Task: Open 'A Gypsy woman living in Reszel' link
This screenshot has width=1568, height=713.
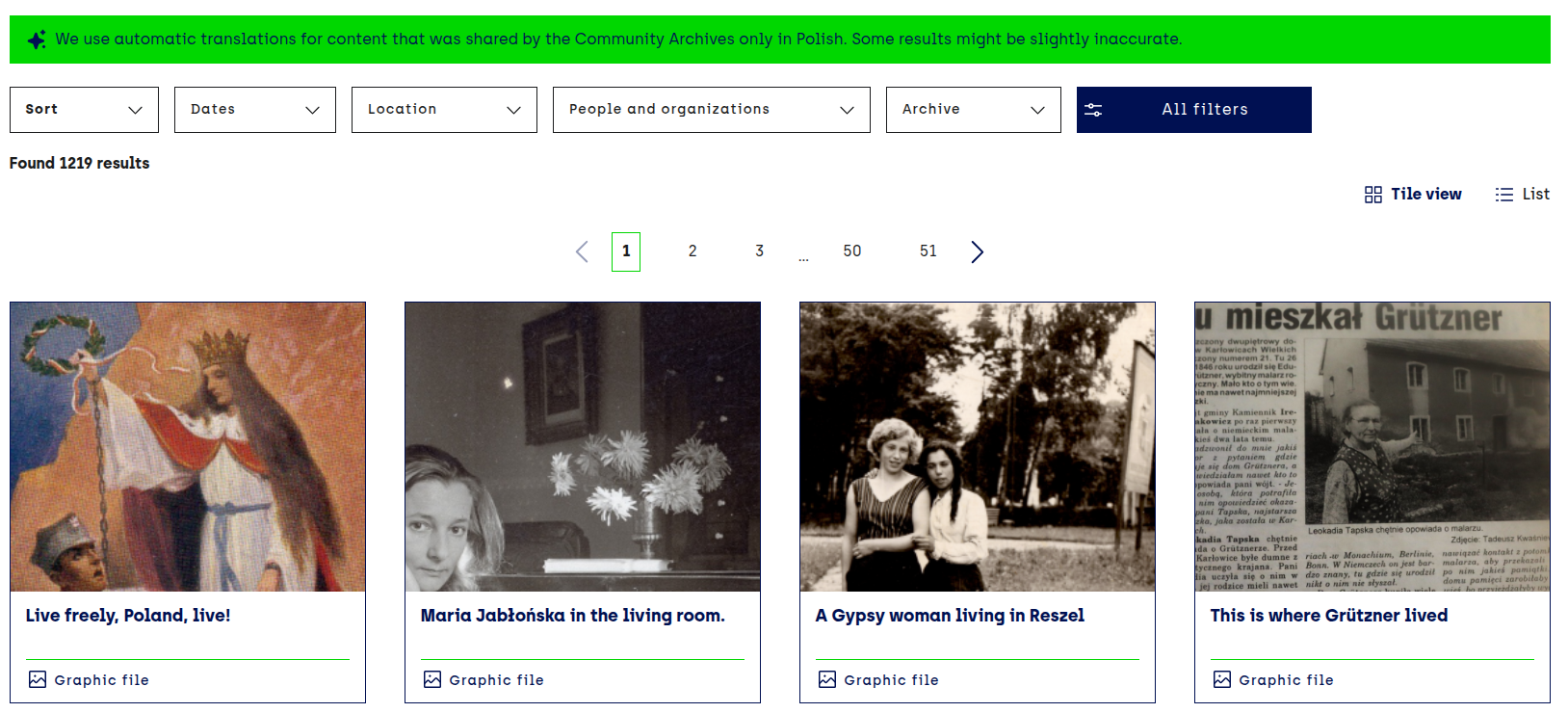Action: pos(949,616)
